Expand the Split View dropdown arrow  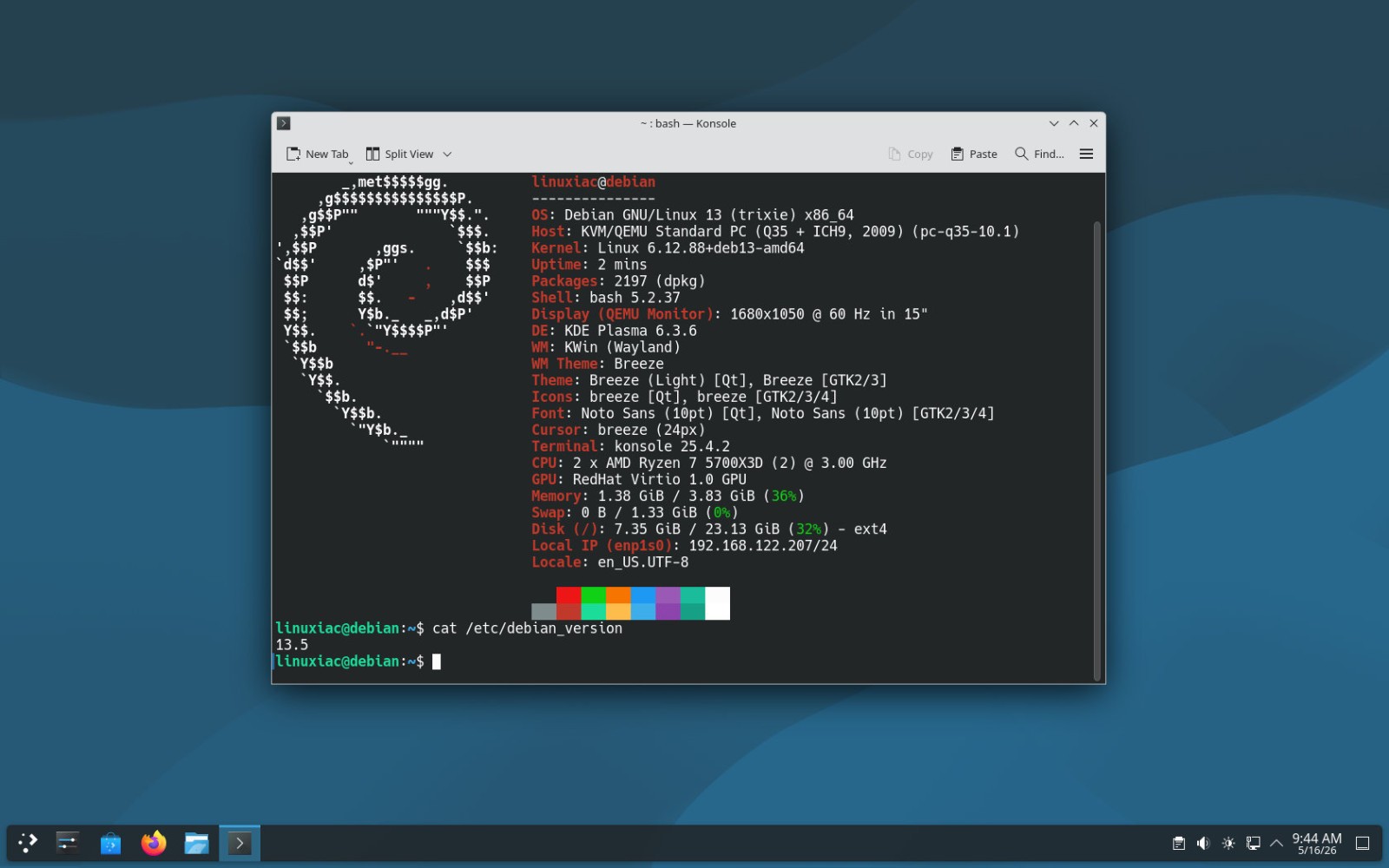[447, 154]
